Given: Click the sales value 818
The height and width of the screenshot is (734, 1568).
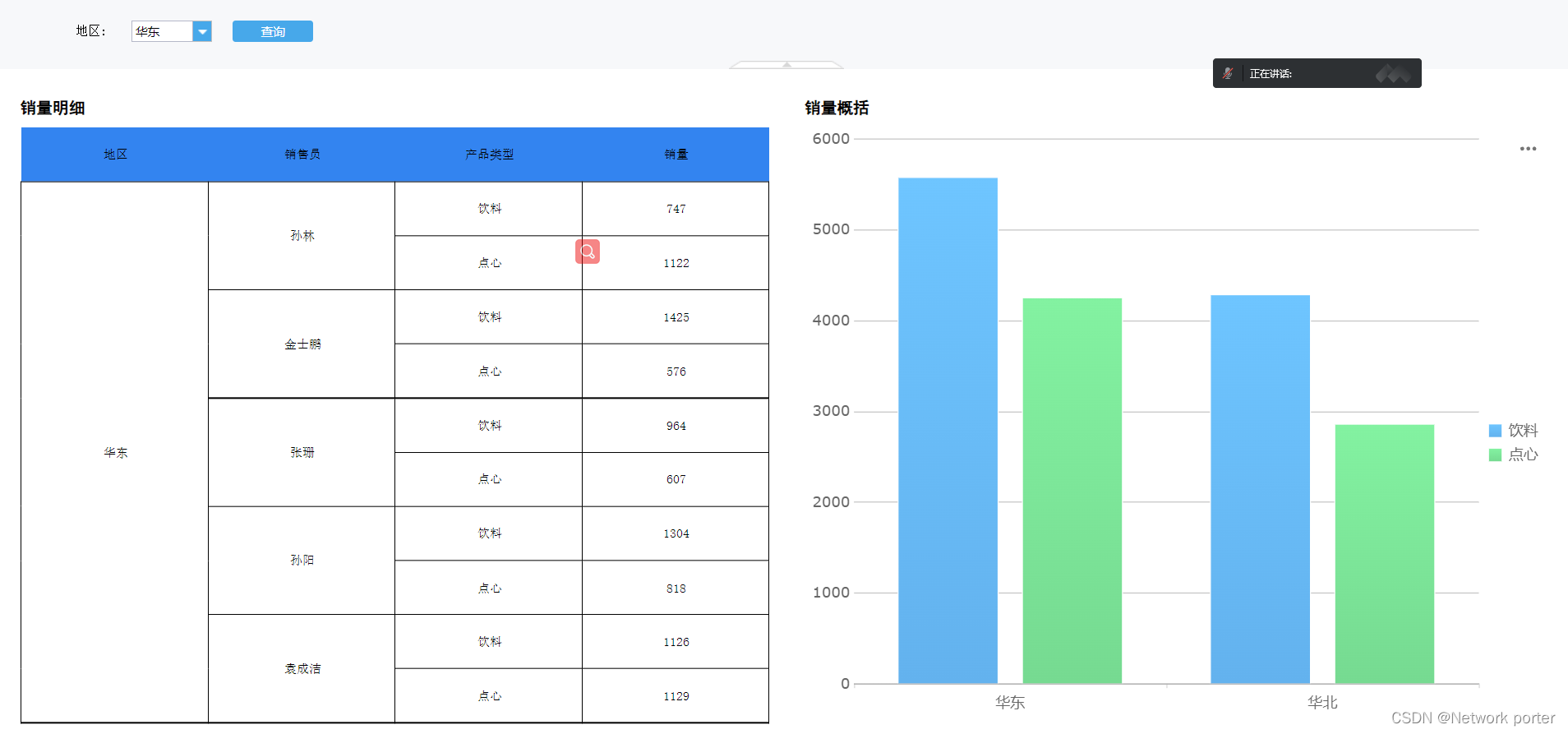Looking at the screenshot, I should click(676, 589).
